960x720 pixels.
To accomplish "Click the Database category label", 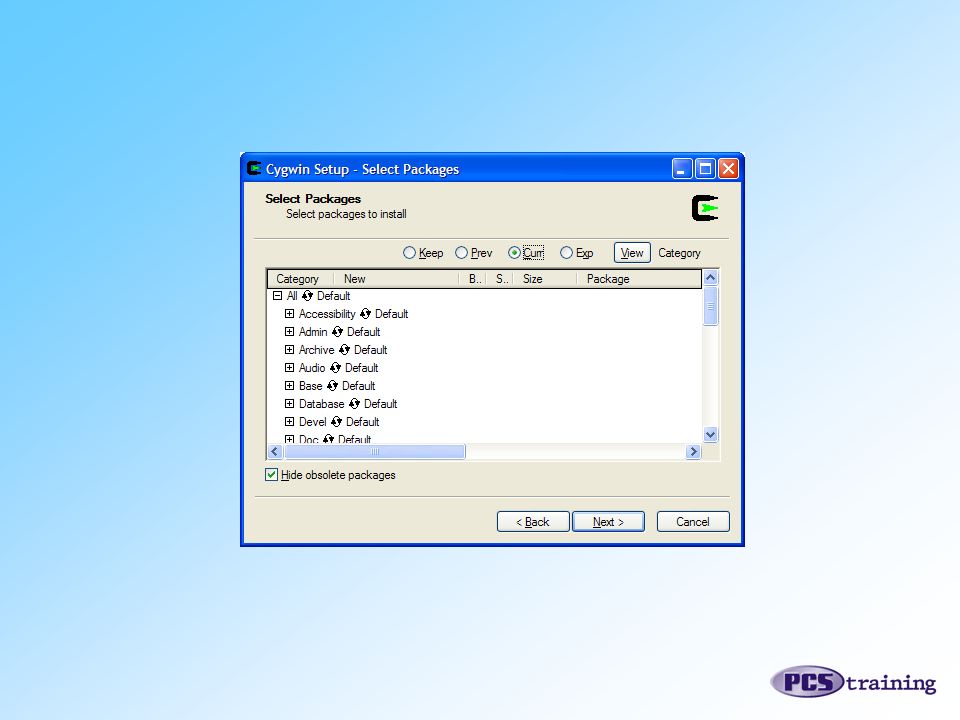I will pyautogui.click(x=321, y=403).
